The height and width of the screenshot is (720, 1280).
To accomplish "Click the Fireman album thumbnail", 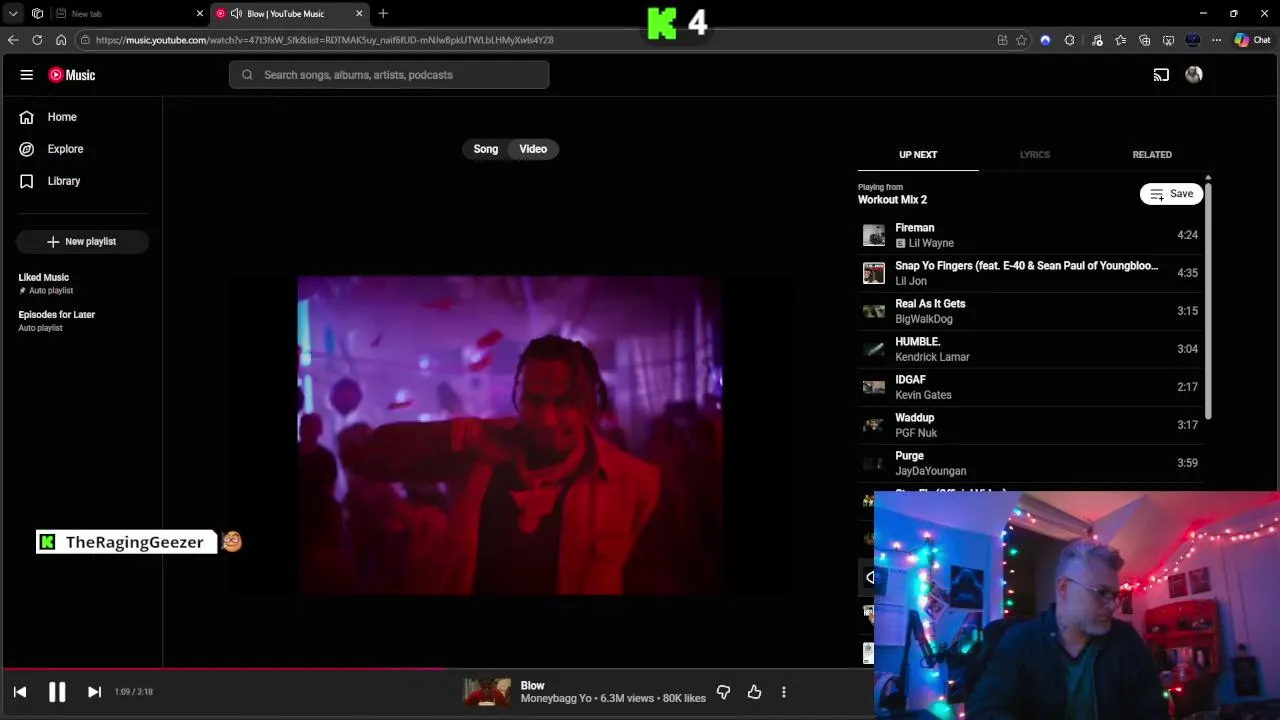I will point(874,235).
